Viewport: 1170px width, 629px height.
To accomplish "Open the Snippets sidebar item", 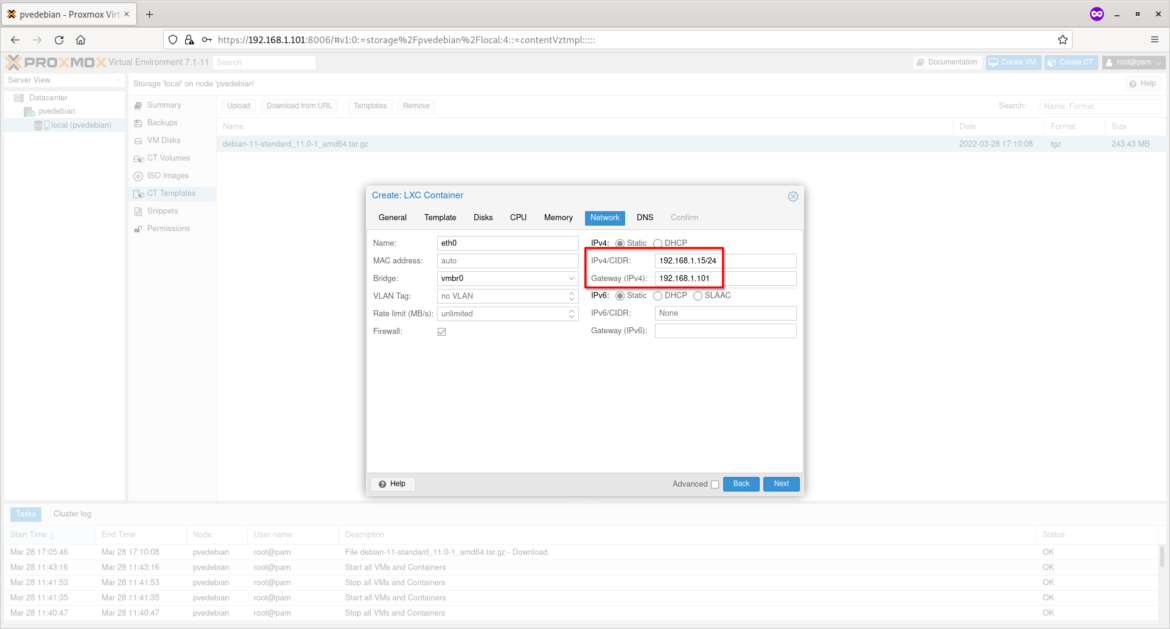I will point(162,211).
